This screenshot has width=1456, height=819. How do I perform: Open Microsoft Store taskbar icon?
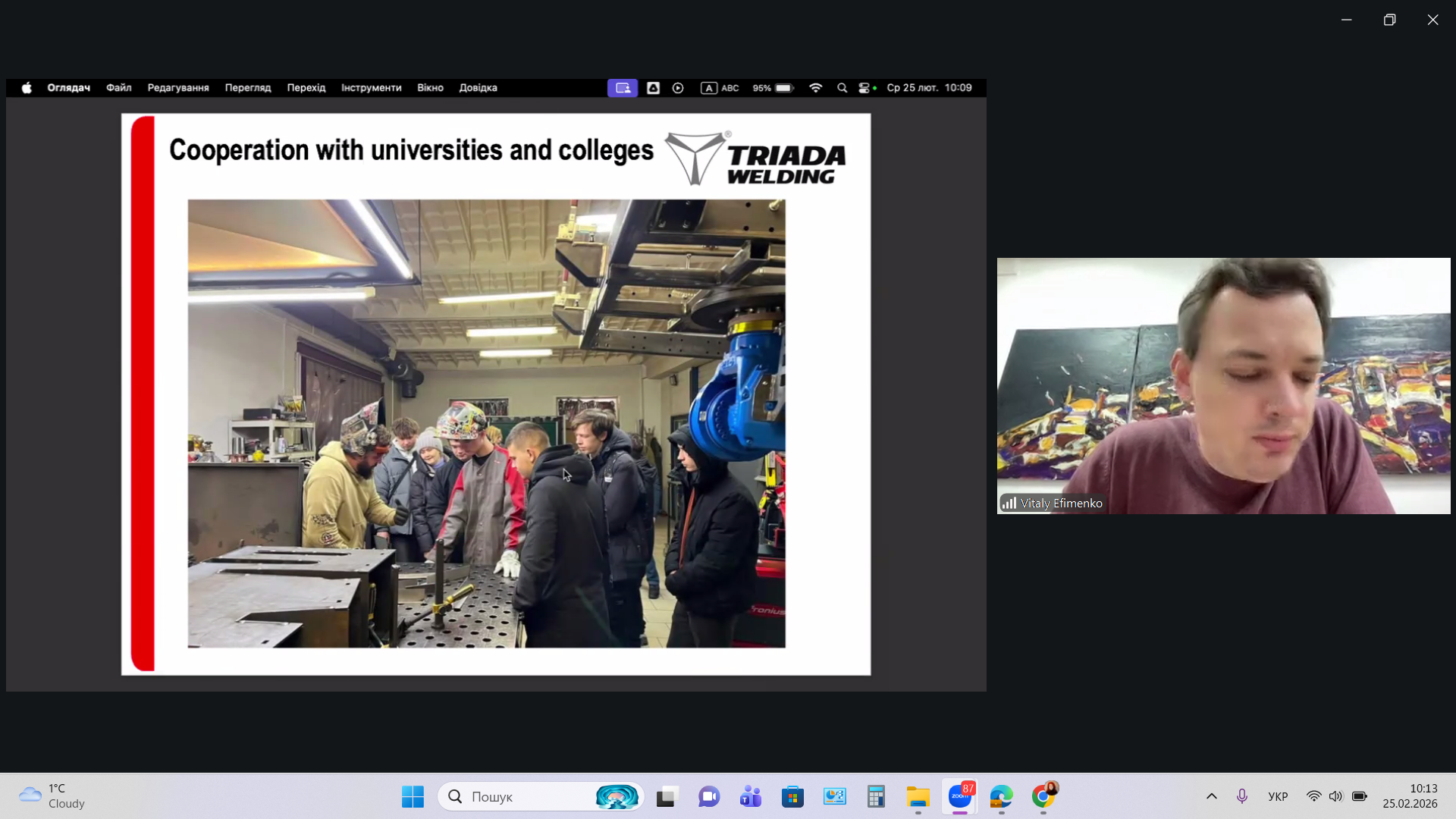point(792,796)
